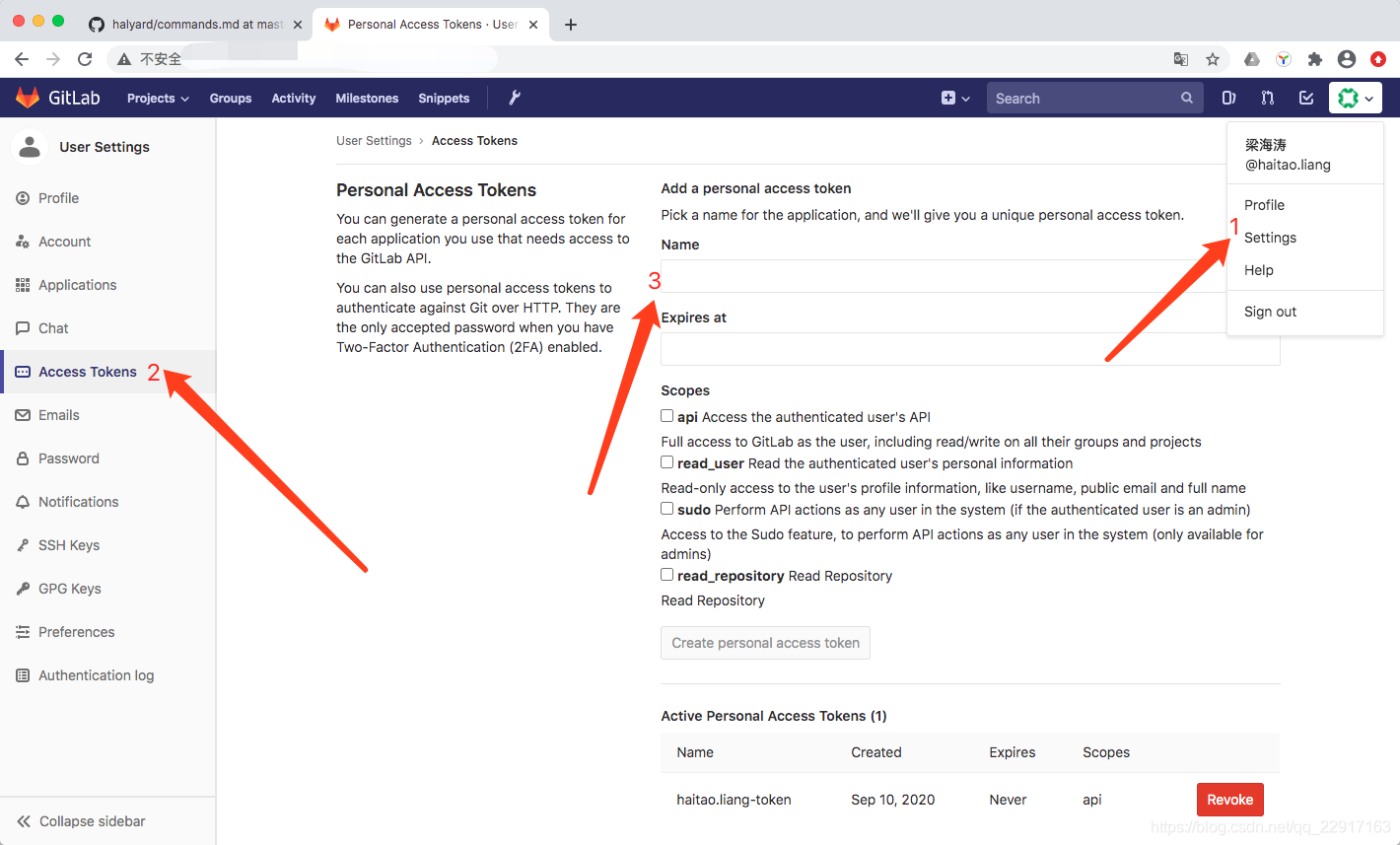Reload the page with refresh icon
Viewport: 1400px width, 845px height.
[85, 59]
